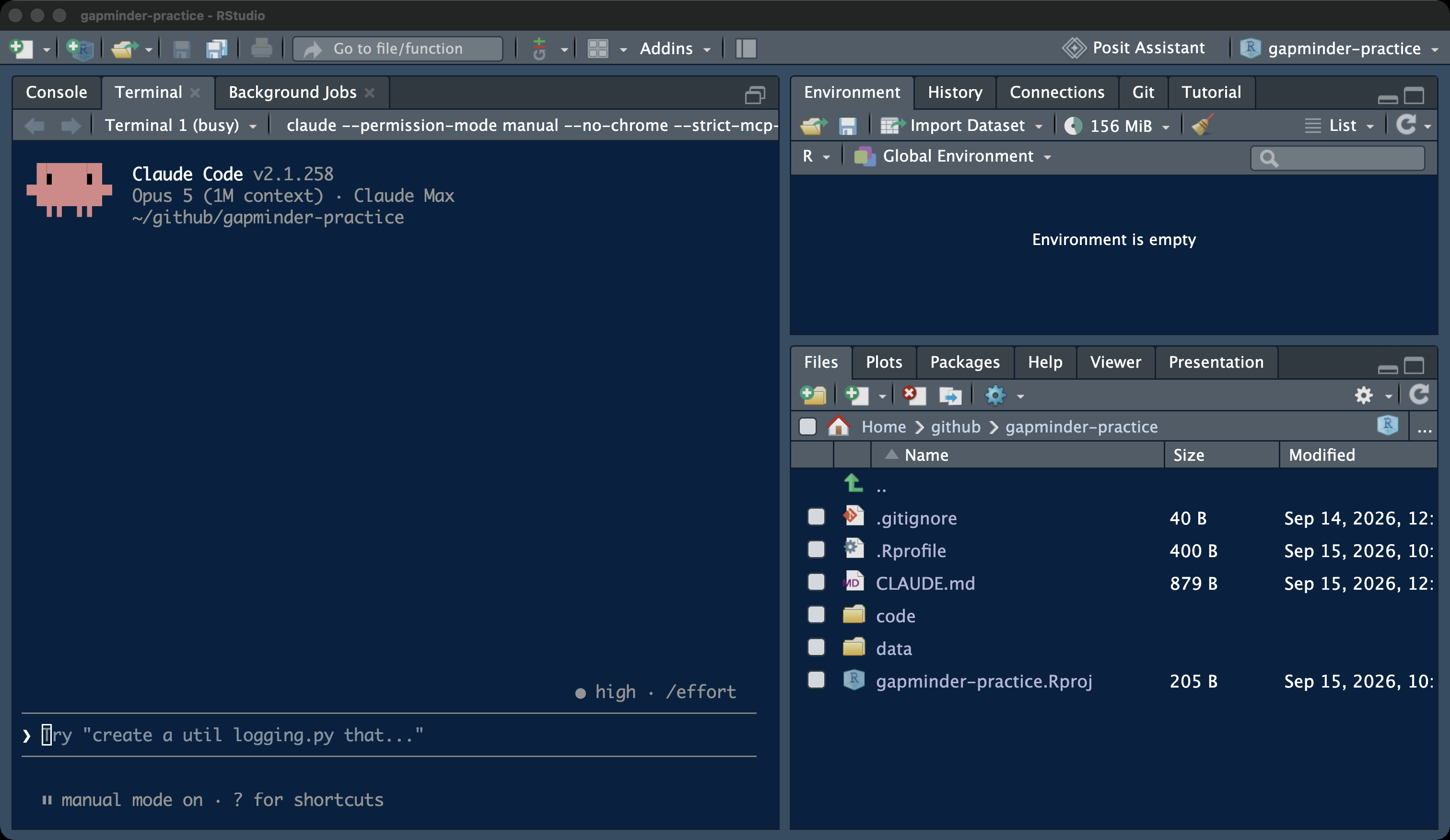Viewport: 1450px width, 840px height.
Task: Refresh the Environment pane
Action: (x=1406, y=125)
